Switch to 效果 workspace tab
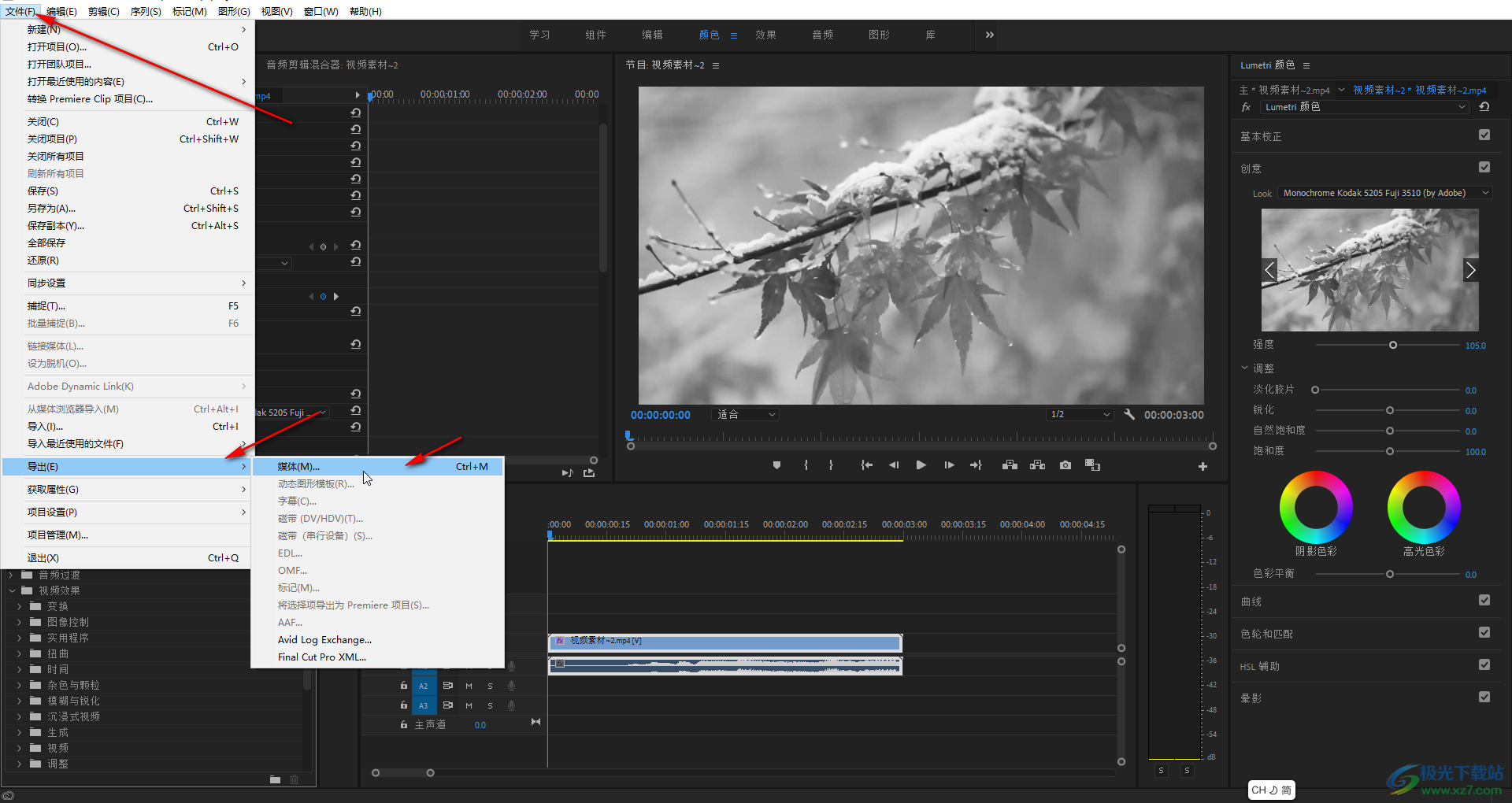 tap(765, 35)
